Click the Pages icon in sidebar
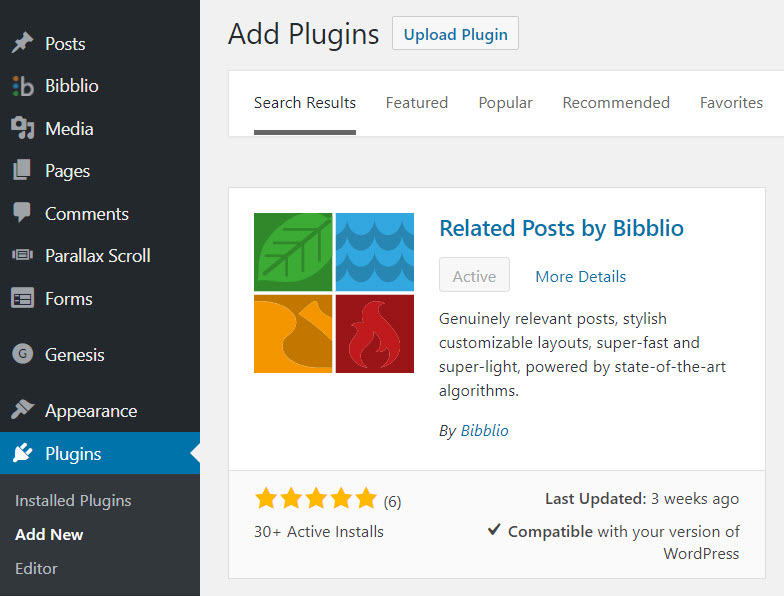 point(22,170)
